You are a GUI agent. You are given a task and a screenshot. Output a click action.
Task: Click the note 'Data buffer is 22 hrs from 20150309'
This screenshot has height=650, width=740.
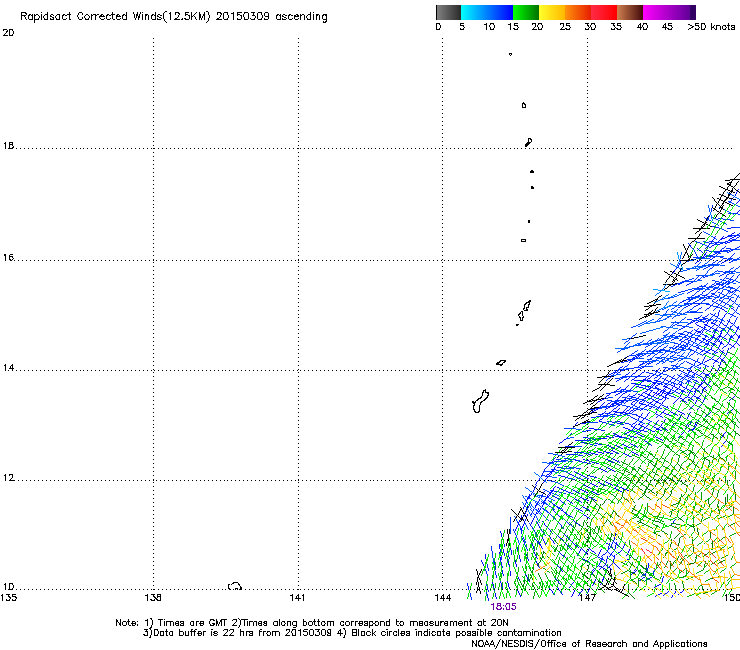242,633
